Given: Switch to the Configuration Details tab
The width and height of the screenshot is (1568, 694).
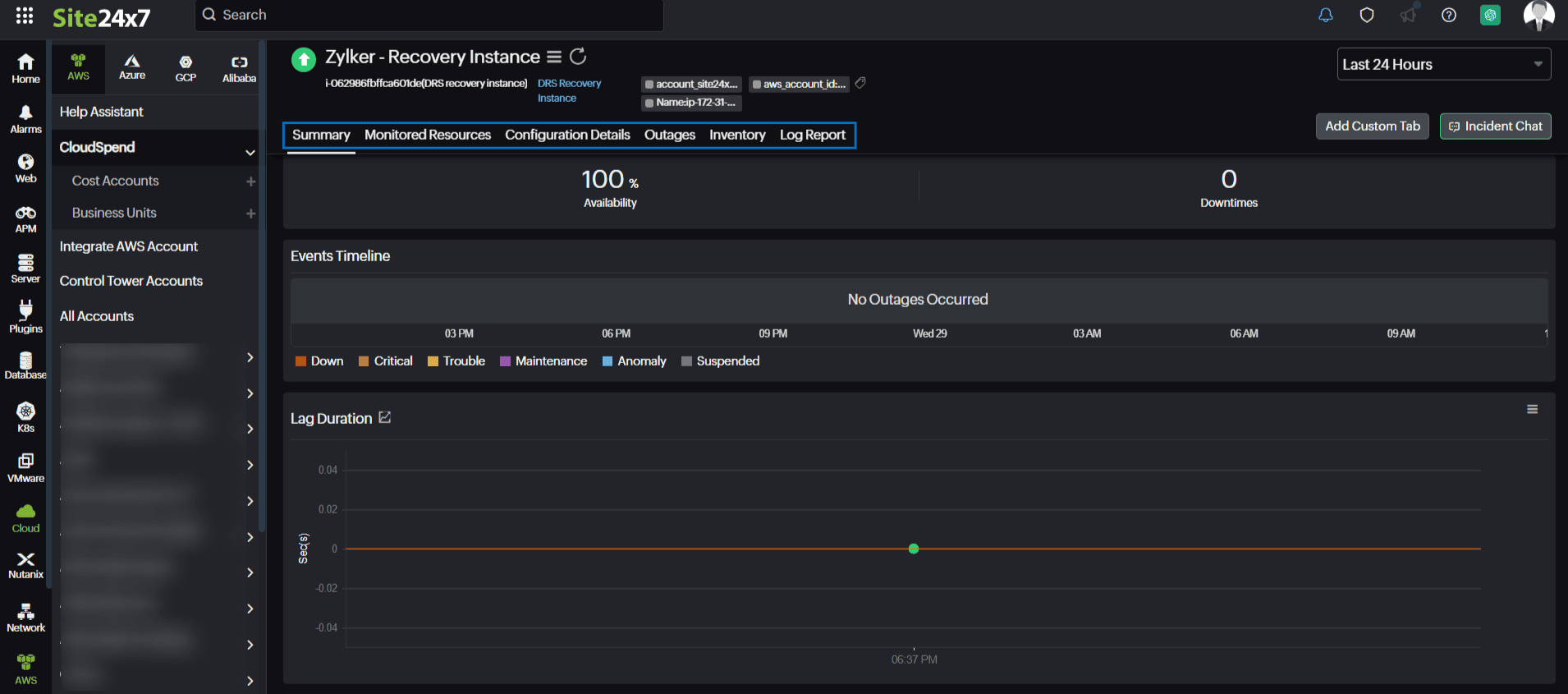Looking at the screenshot, I should (x=567, y=135).
